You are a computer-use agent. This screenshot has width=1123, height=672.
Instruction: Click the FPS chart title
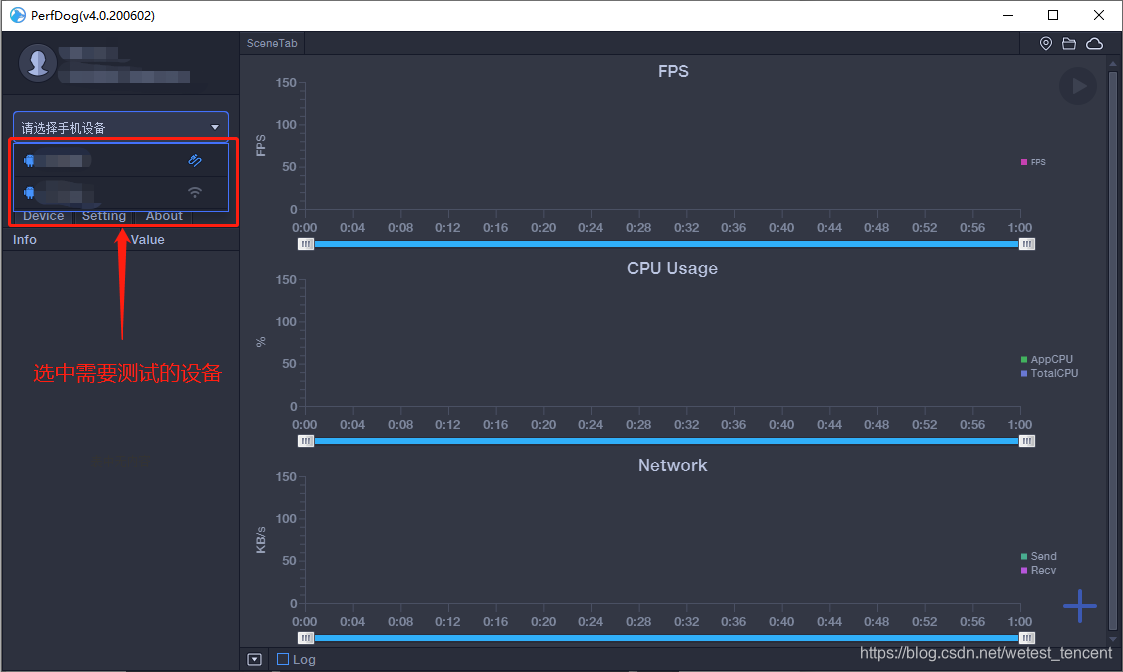click(x=673, y=72)
